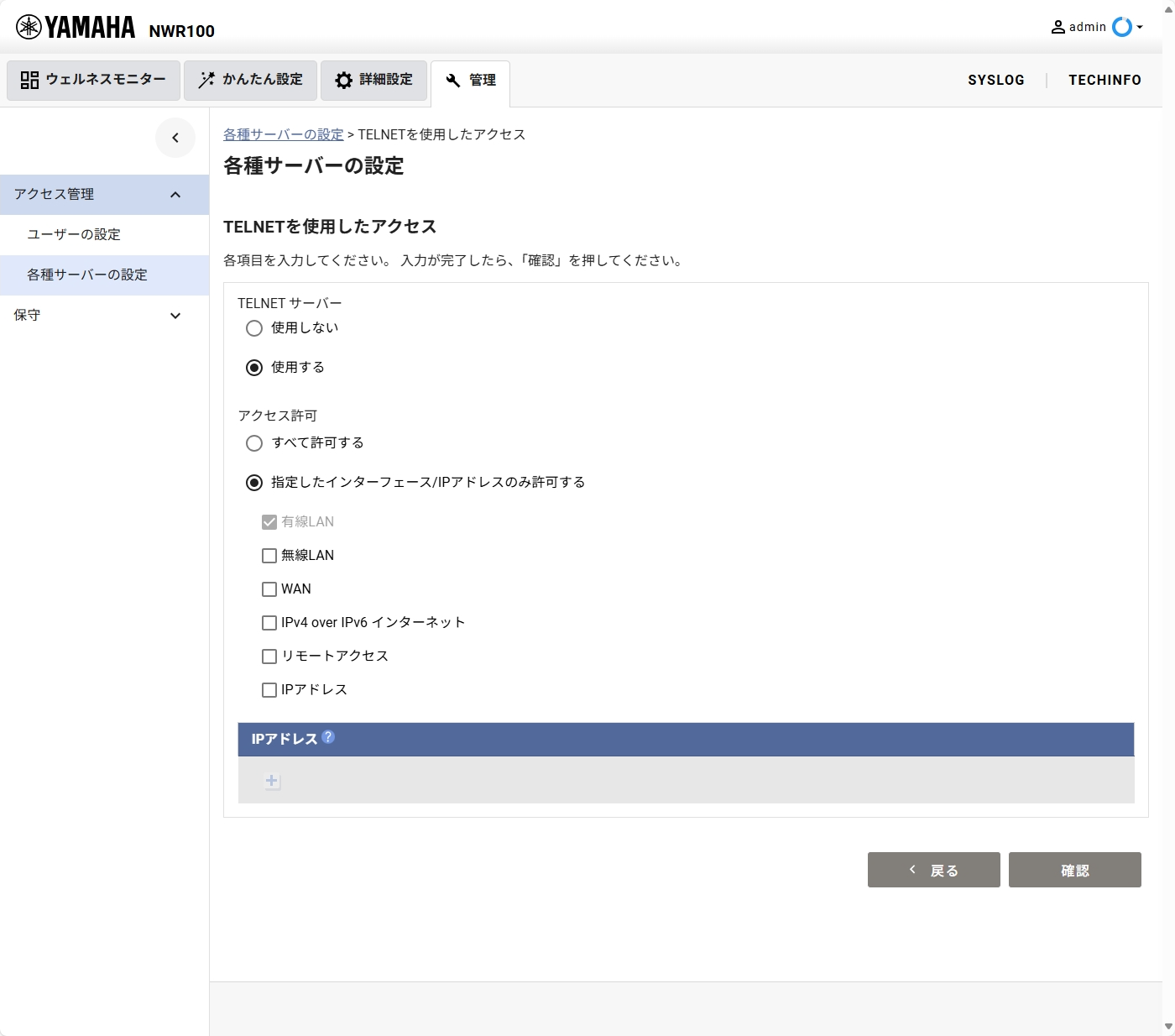Click the plus icon to add an IP address
This screenshot has height=1036, width=1175.
pyautogui.click(x=271, y=781)
